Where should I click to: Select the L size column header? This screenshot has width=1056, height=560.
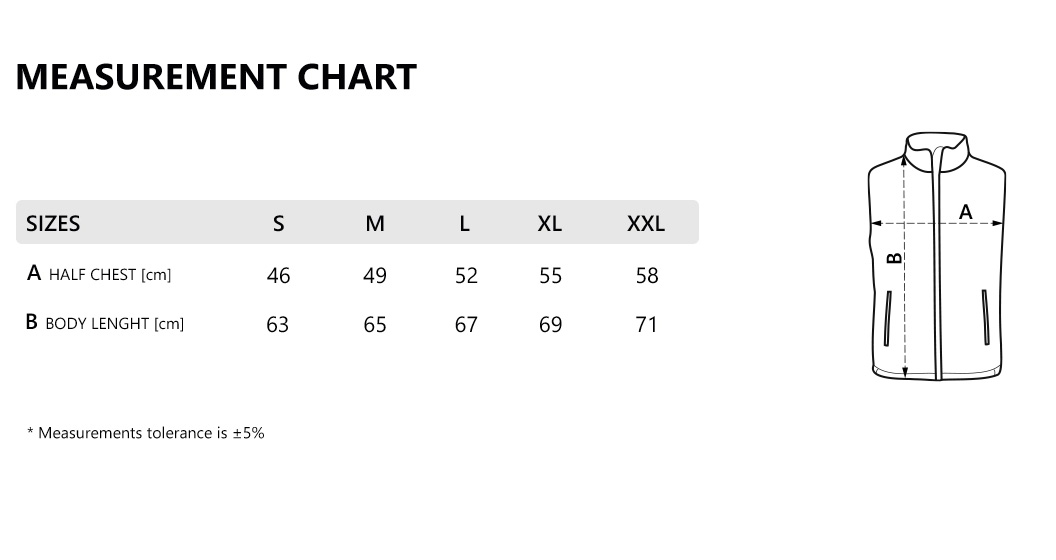click(465, 223)
